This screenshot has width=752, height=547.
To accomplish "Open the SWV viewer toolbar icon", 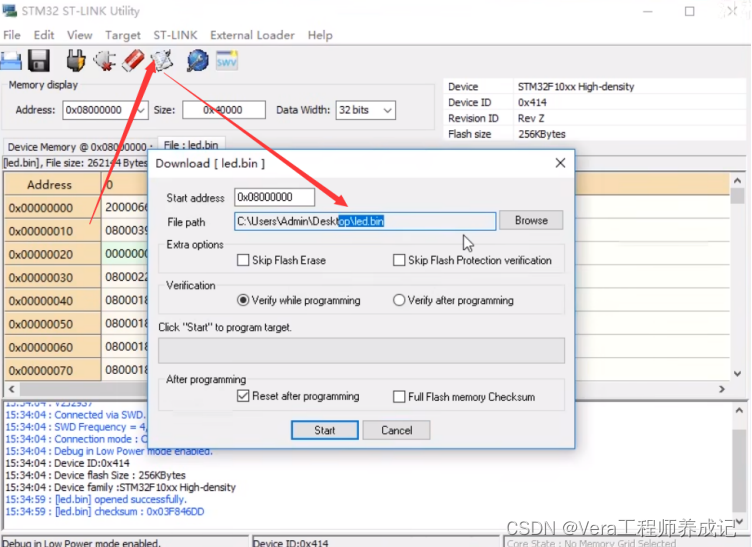I will 226,61.
